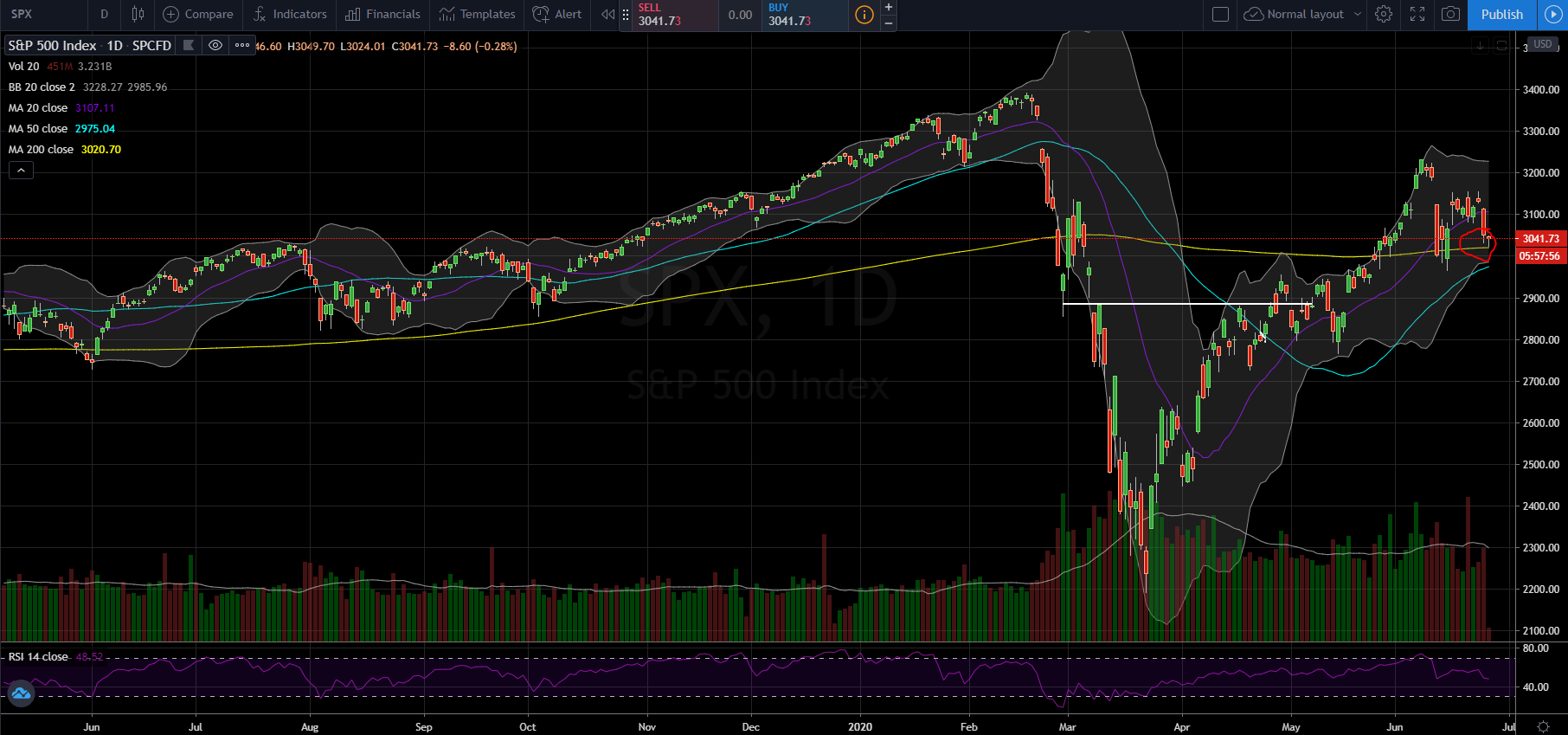Click the orange info circle icon
The height and width of the screenshot is (735, 1568).
tap(864, 15)
